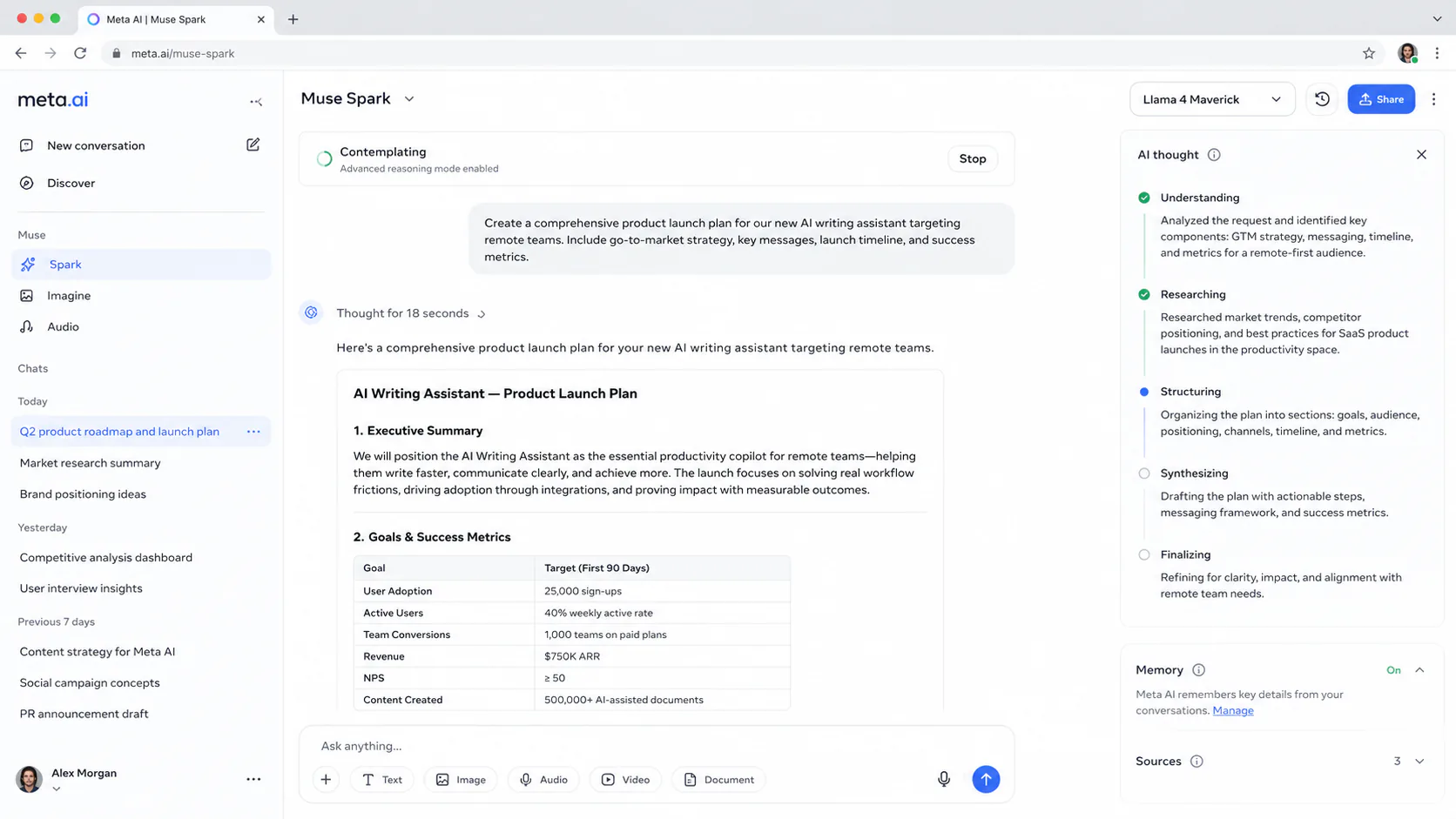Choose the Video input mode button

pyautogui.click(x=625, y=780)
